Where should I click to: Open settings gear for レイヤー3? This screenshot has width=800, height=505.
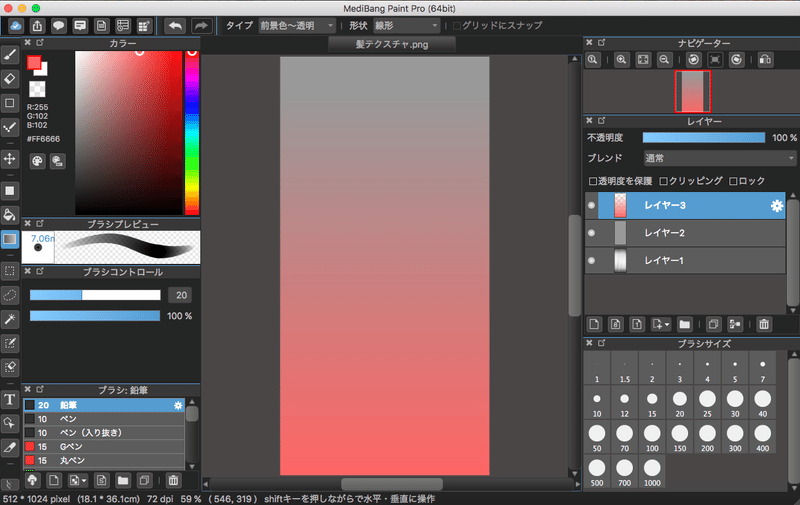[x=777, y=206]
